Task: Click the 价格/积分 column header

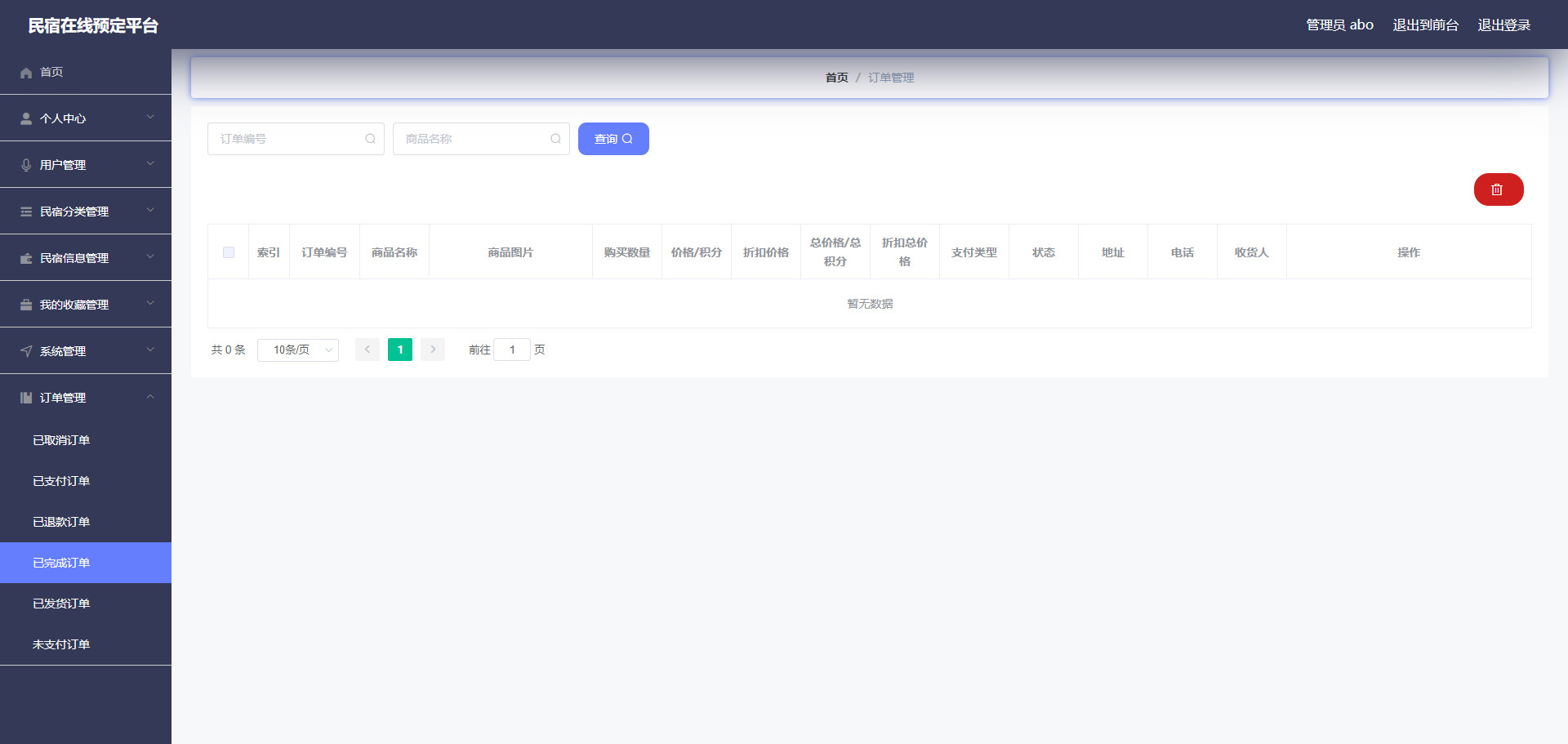Action: tap(697, 252)
